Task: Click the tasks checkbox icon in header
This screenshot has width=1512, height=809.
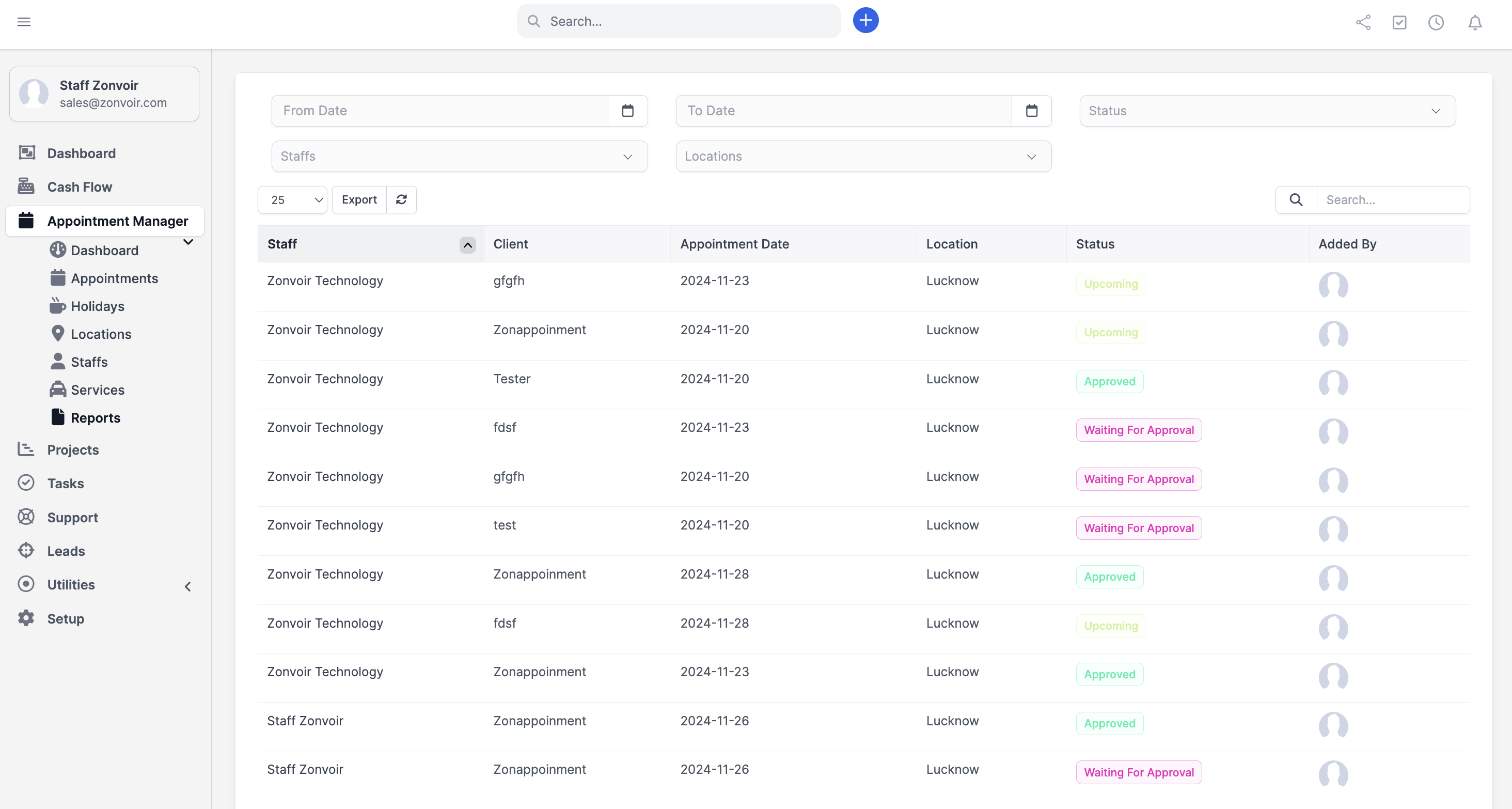Action: 1399,22
